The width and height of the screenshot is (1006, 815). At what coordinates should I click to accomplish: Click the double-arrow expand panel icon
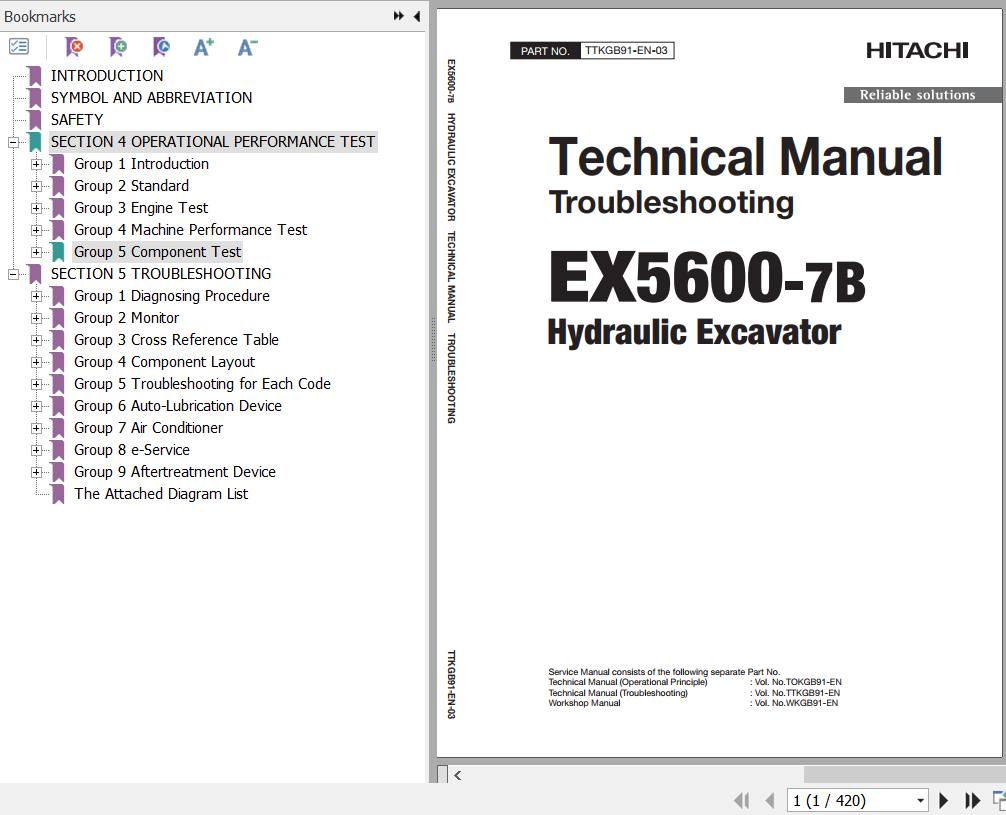coord(398,16)
